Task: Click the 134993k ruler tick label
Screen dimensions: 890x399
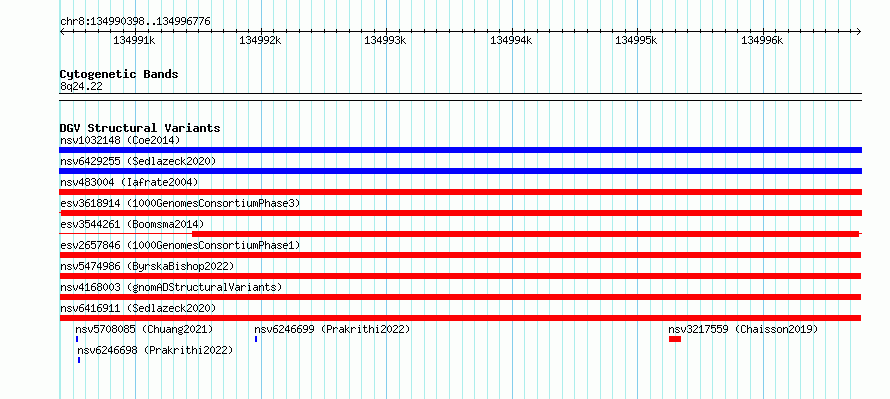Action: click(x=385, y=41)
